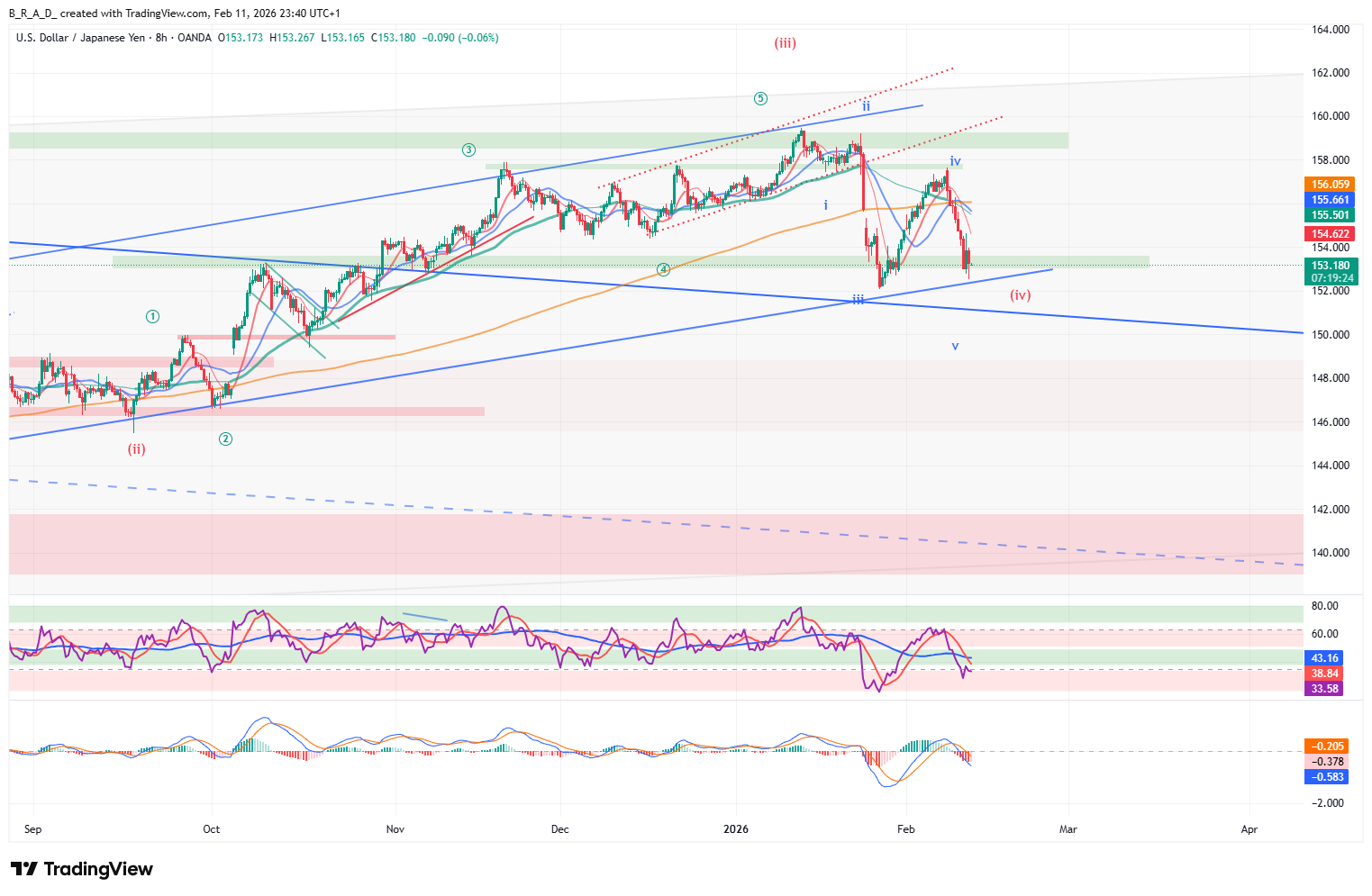Click the purple 33.58 RSI value label
This screenshot has height=896, width=1372.
[x=1324, y=689]
